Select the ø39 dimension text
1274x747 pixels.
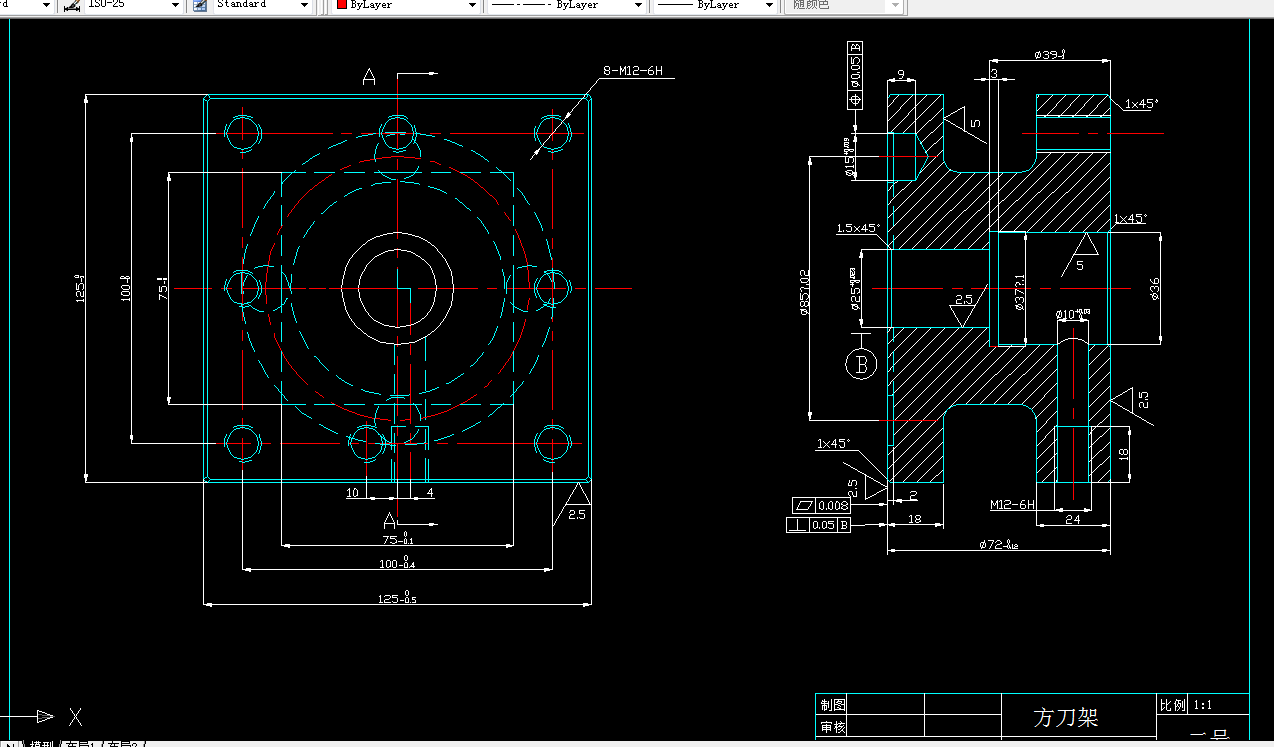1048,54
